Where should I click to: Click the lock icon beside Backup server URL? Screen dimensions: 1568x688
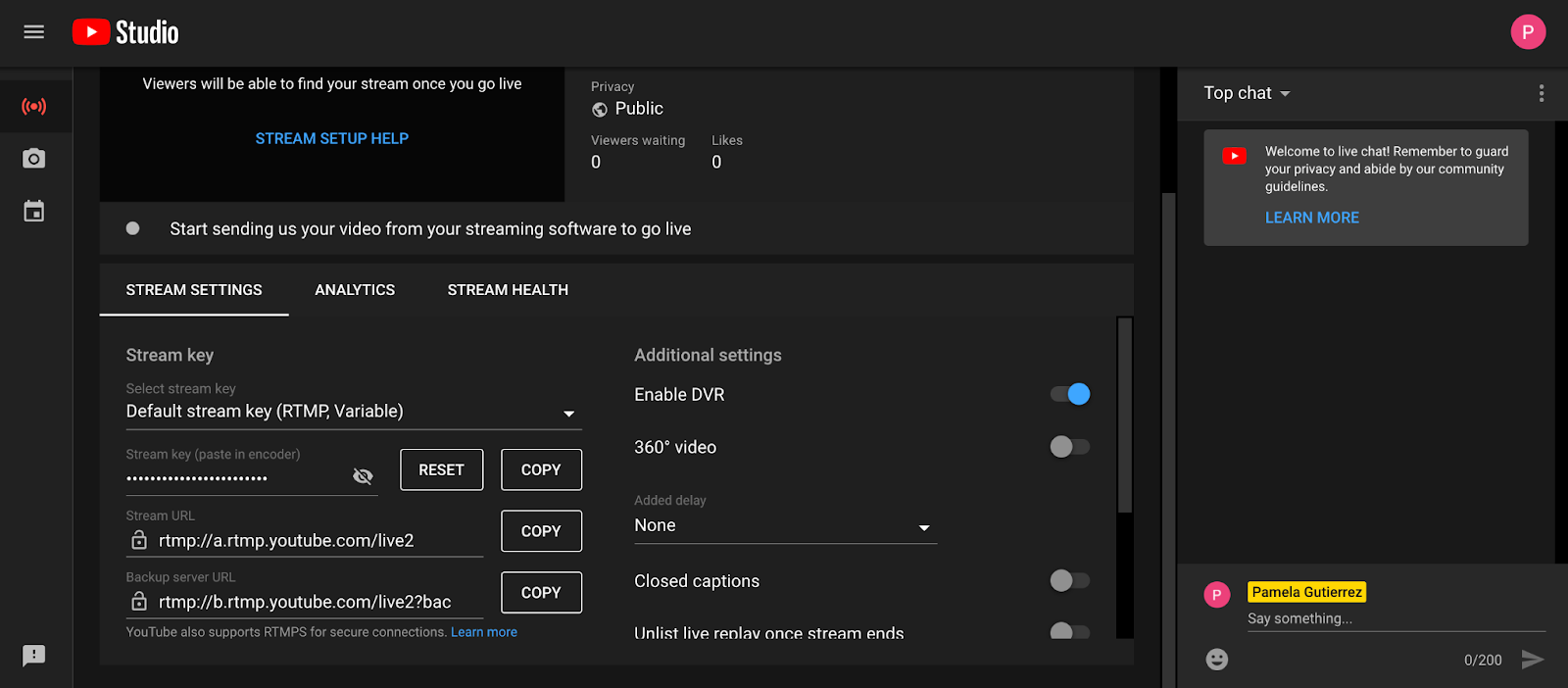(x=139, y=601)
